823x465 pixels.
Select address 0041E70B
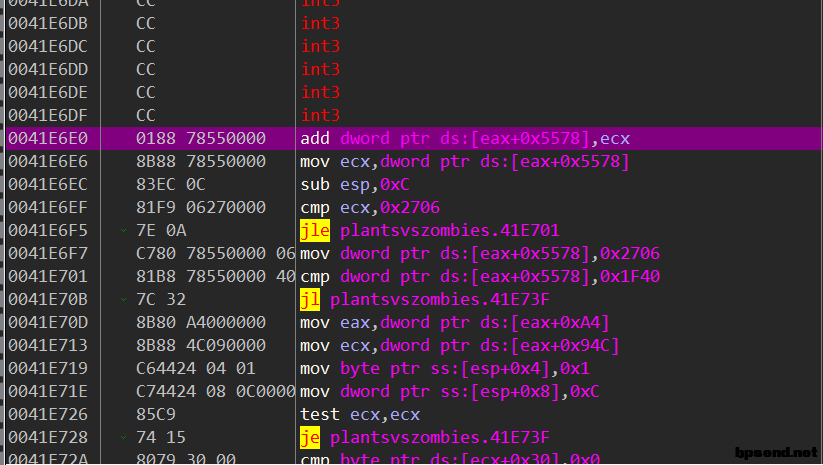click(48, 300)
